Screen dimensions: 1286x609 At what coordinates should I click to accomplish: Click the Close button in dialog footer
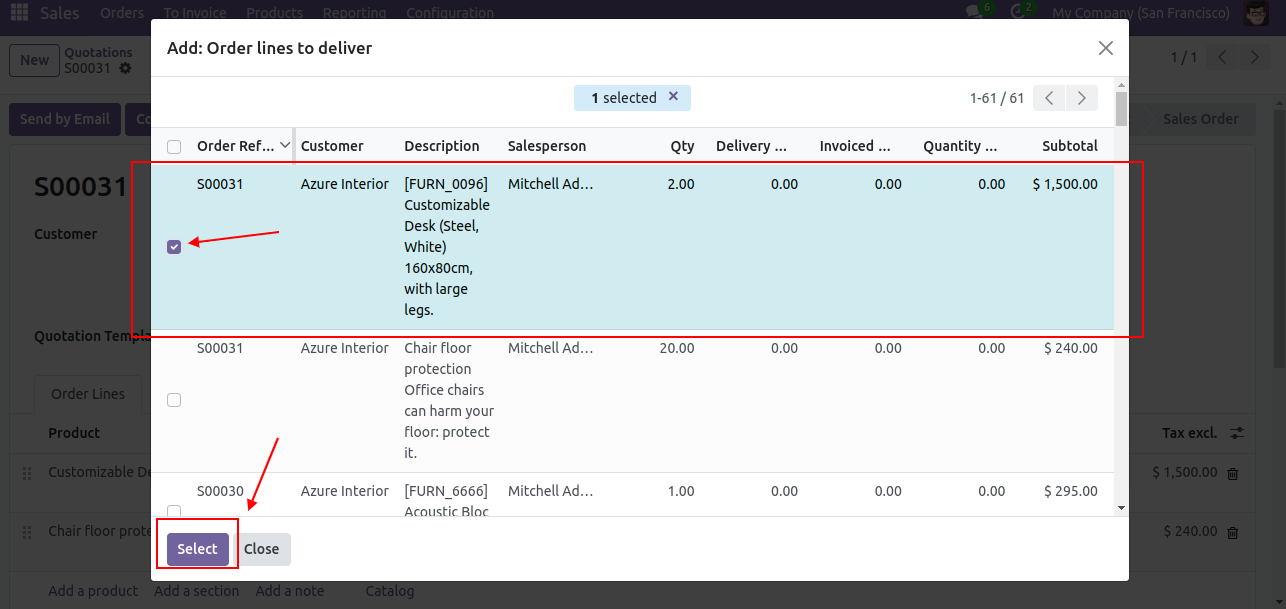[261, 549]
